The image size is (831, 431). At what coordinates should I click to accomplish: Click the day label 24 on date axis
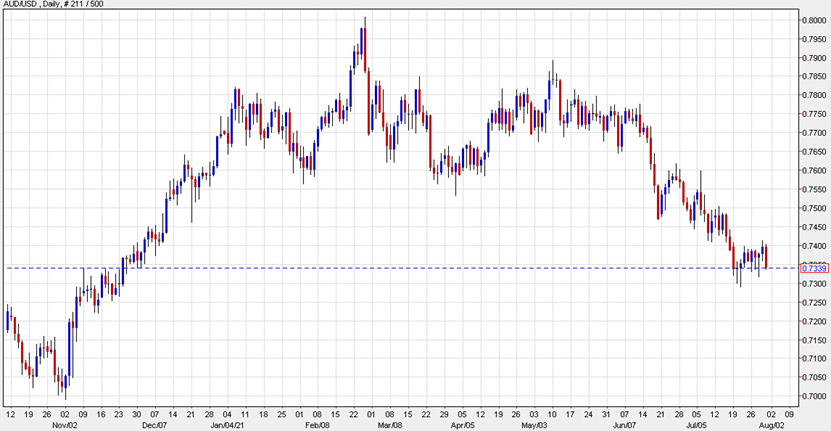click(x=588, y=415)
